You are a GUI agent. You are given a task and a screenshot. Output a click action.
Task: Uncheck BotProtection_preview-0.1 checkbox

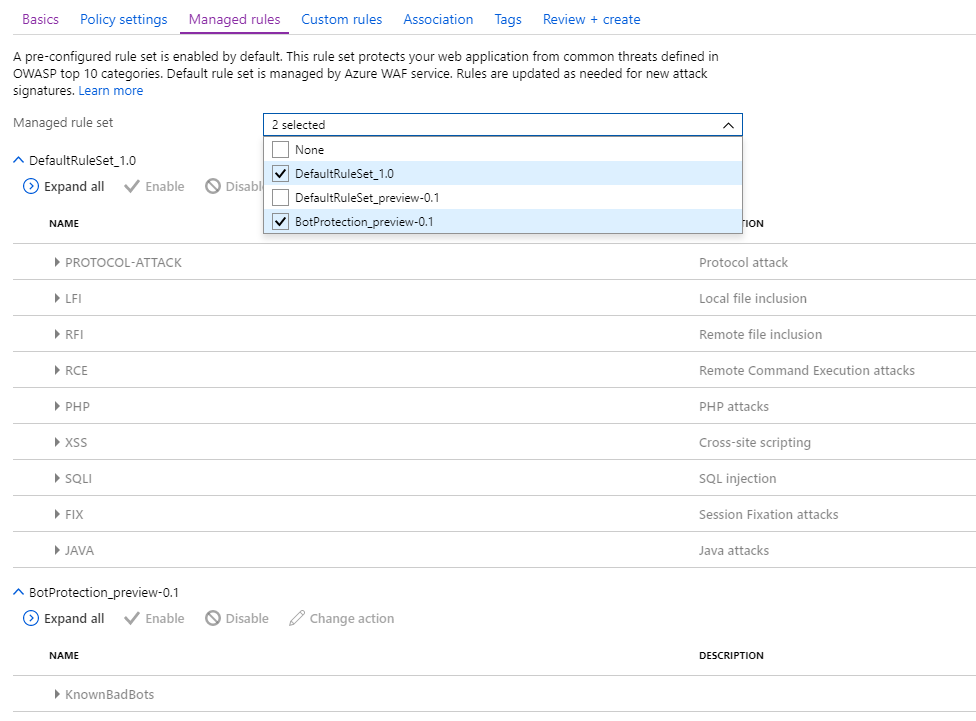click(x=281, y=222)
